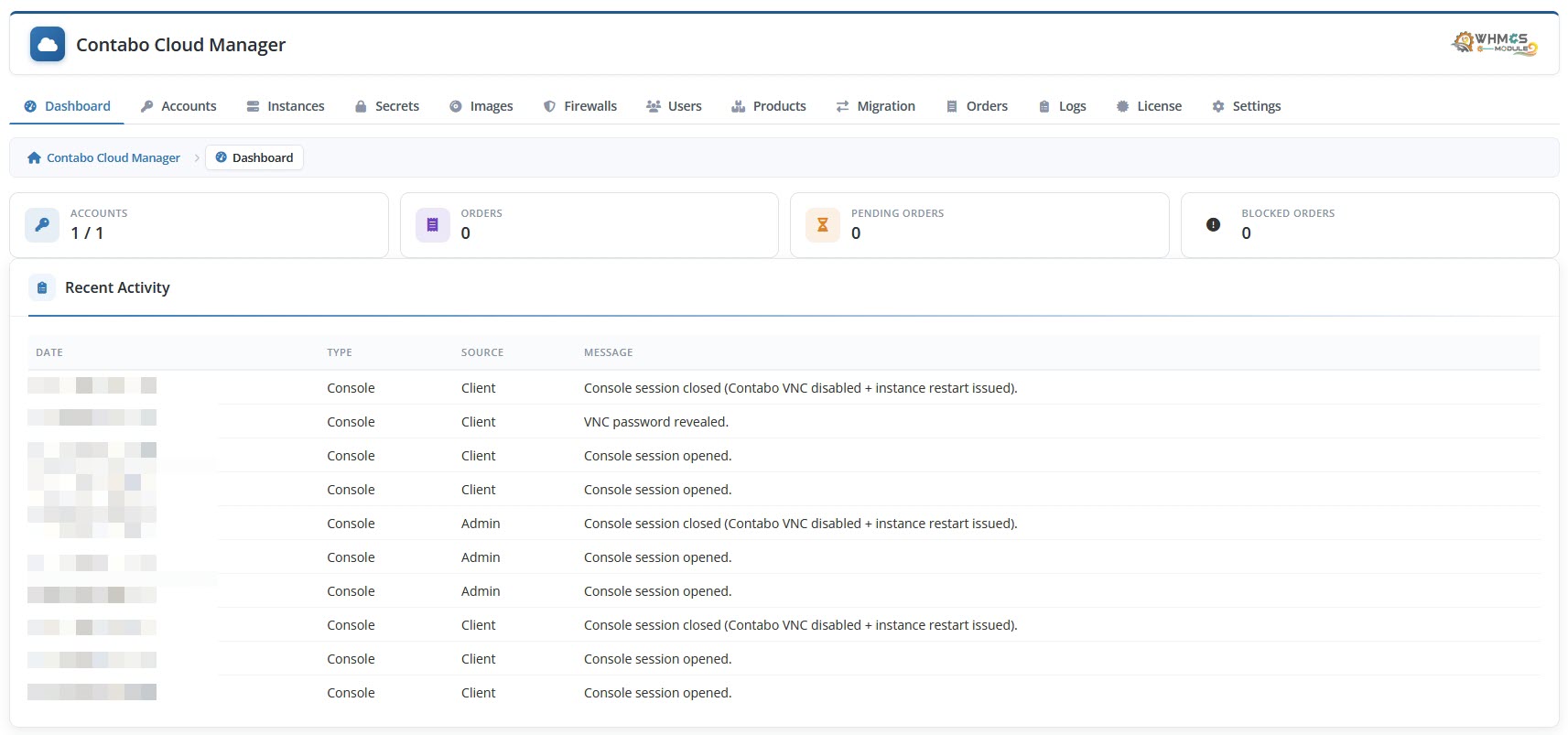Click the Contabo cloud logo icon
Image resolution: width=1568 pixels, height=735 pixels.
click(x=48, y=44)
